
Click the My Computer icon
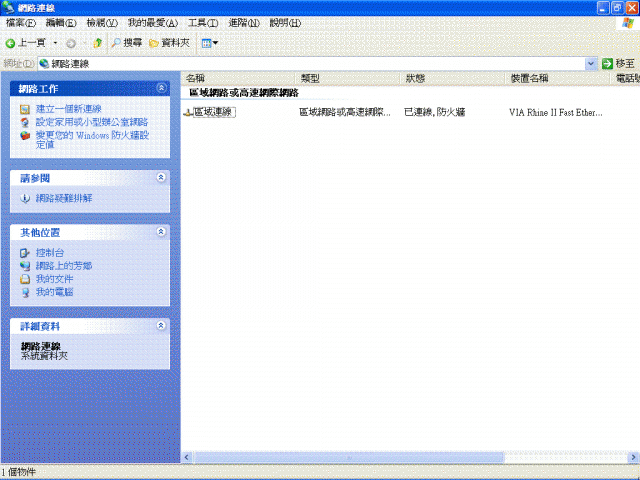click(x=25, y=292)
